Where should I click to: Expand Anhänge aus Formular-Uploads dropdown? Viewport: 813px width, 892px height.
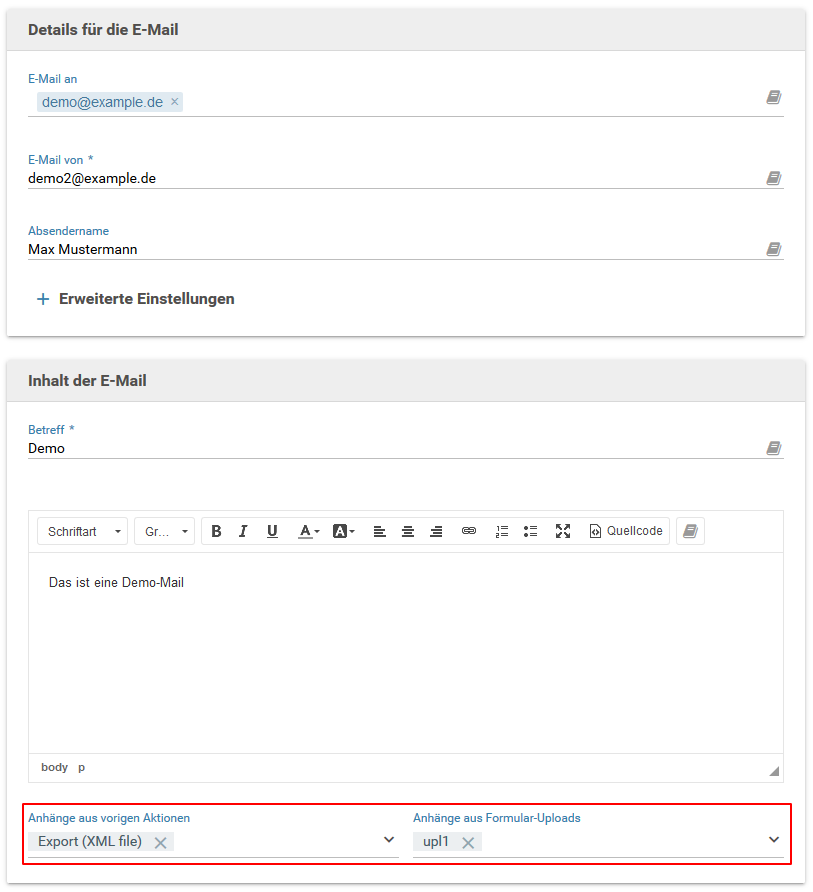(773, 840)
